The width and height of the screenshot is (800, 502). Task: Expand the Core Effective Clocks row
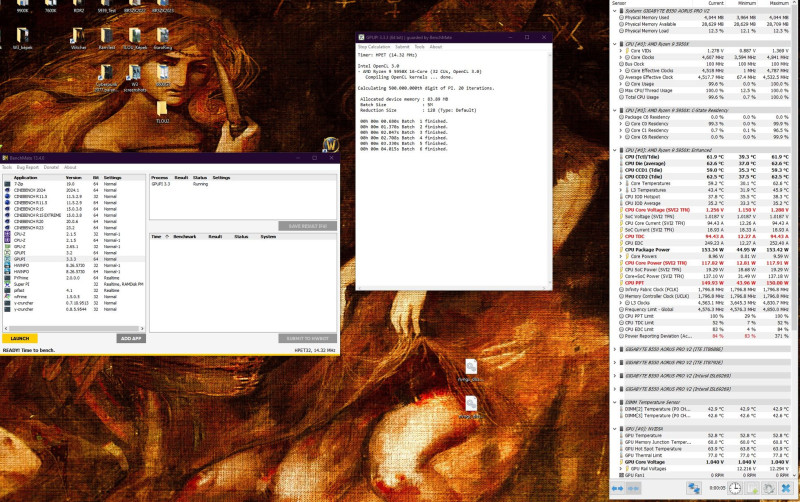click(621, 70)
